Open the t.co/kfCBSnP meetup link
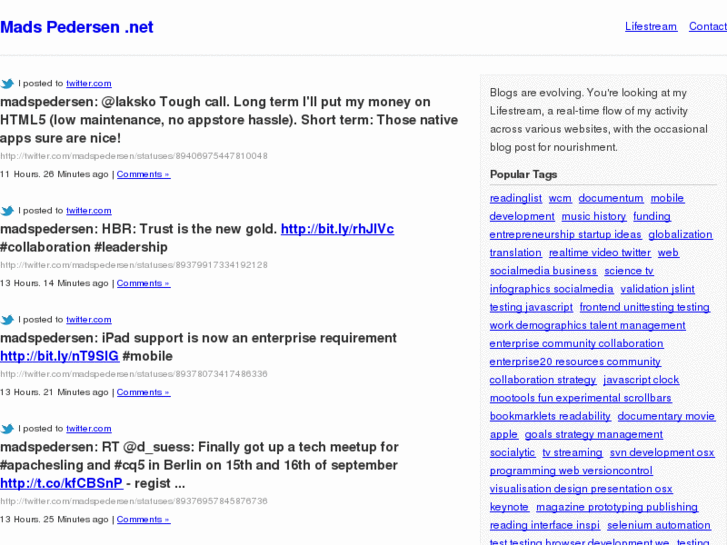The width and height of the screenshot is (727, 545). coord(61,483)
